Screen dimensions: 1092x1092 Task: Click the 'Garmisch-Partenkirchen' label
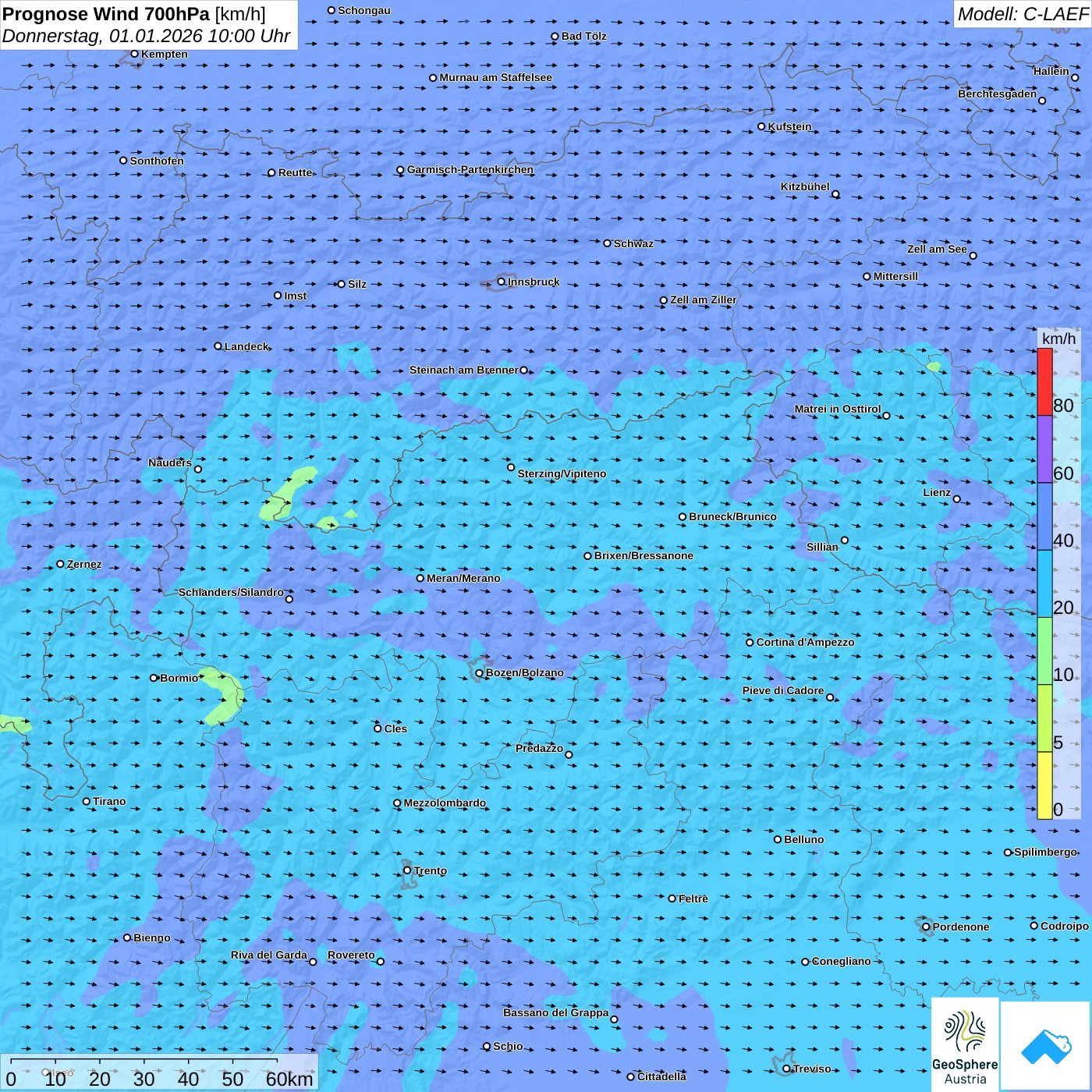(x=470, y=169)
